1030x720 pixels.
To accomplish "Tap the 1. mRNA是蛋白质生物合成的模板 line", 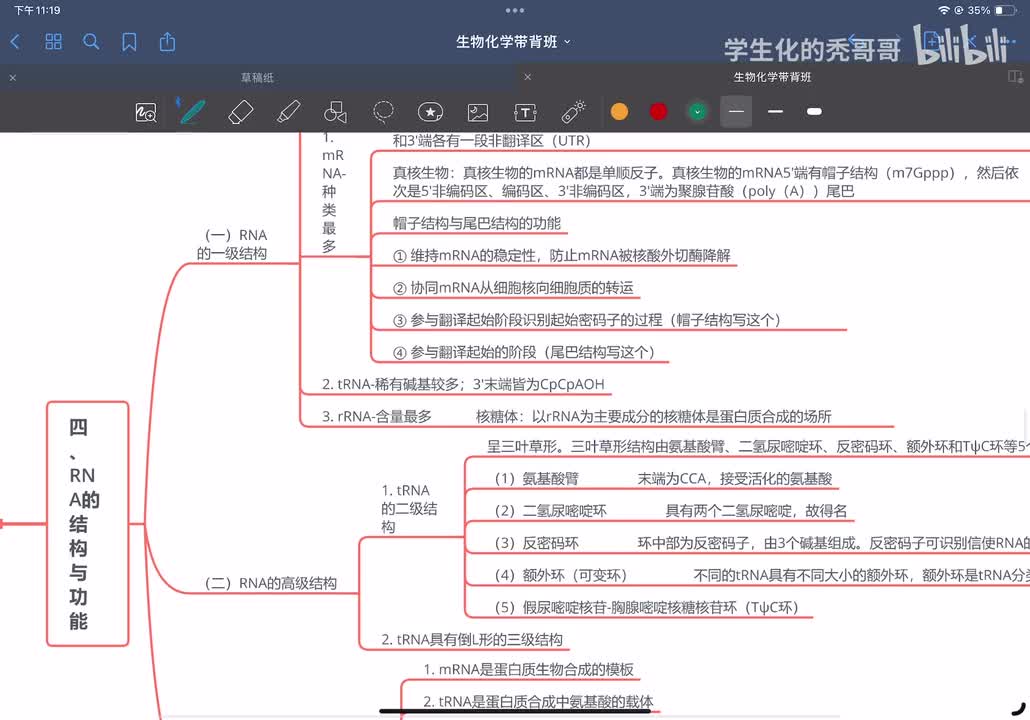I will click(x=529, y=669).
